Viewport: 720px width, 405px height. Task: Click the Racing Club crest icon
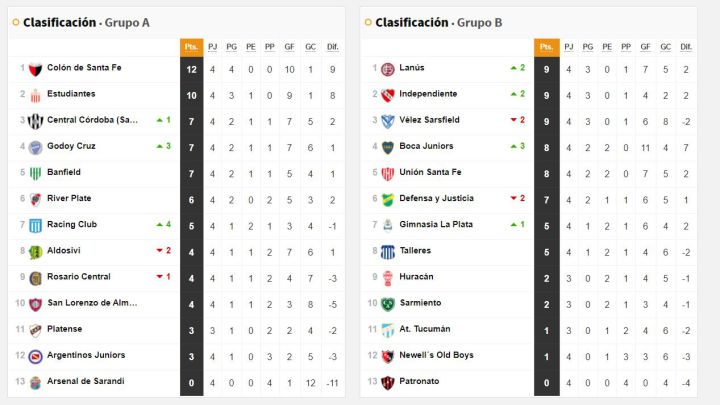click(x=35, y=225)
